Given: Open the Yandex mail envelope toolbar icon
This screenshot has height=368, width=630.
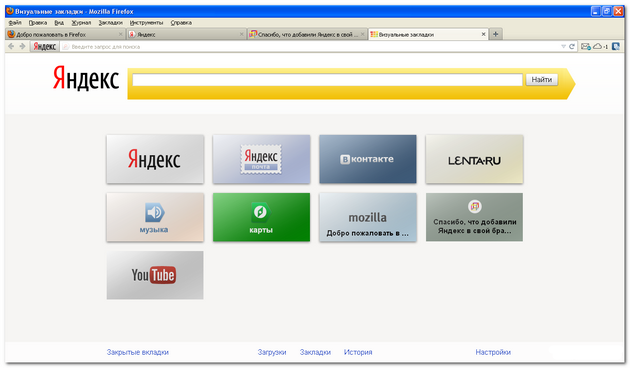Looking at the screenshot, I should (586, 47).
